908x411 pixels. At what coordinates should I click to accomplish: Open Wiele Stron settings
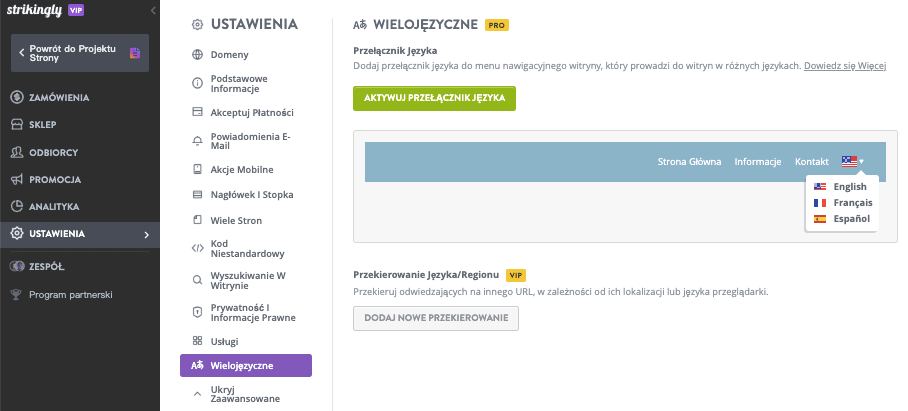[x=236, y=221]
